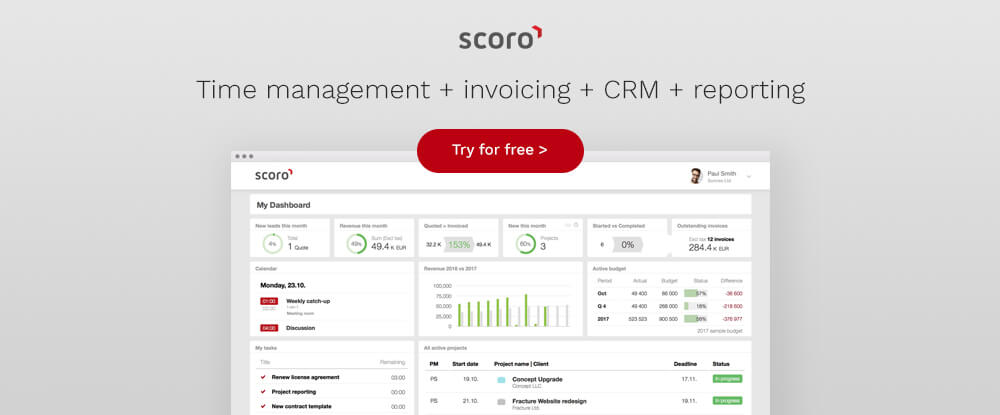Viewport: 1000px width, 415px height.
Task: Click the 17.11. deadline of Concept Upgrade
Action: [x=689, y=379]
